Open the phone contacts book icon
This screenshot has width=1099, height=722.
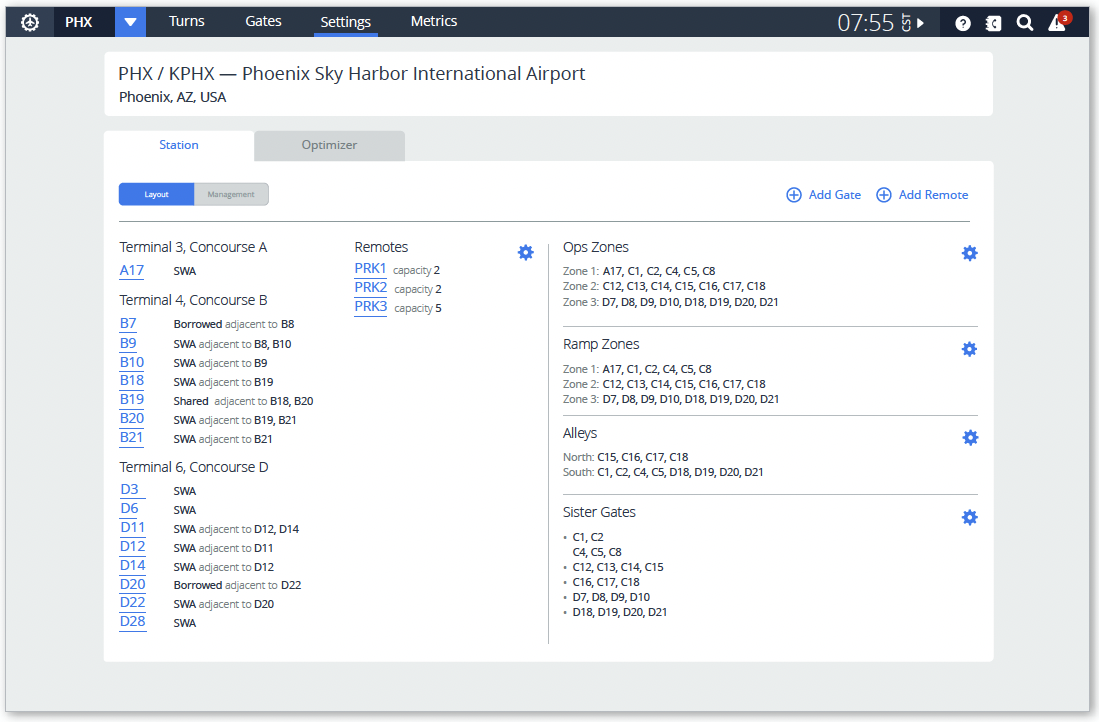(x=993, y=23)
